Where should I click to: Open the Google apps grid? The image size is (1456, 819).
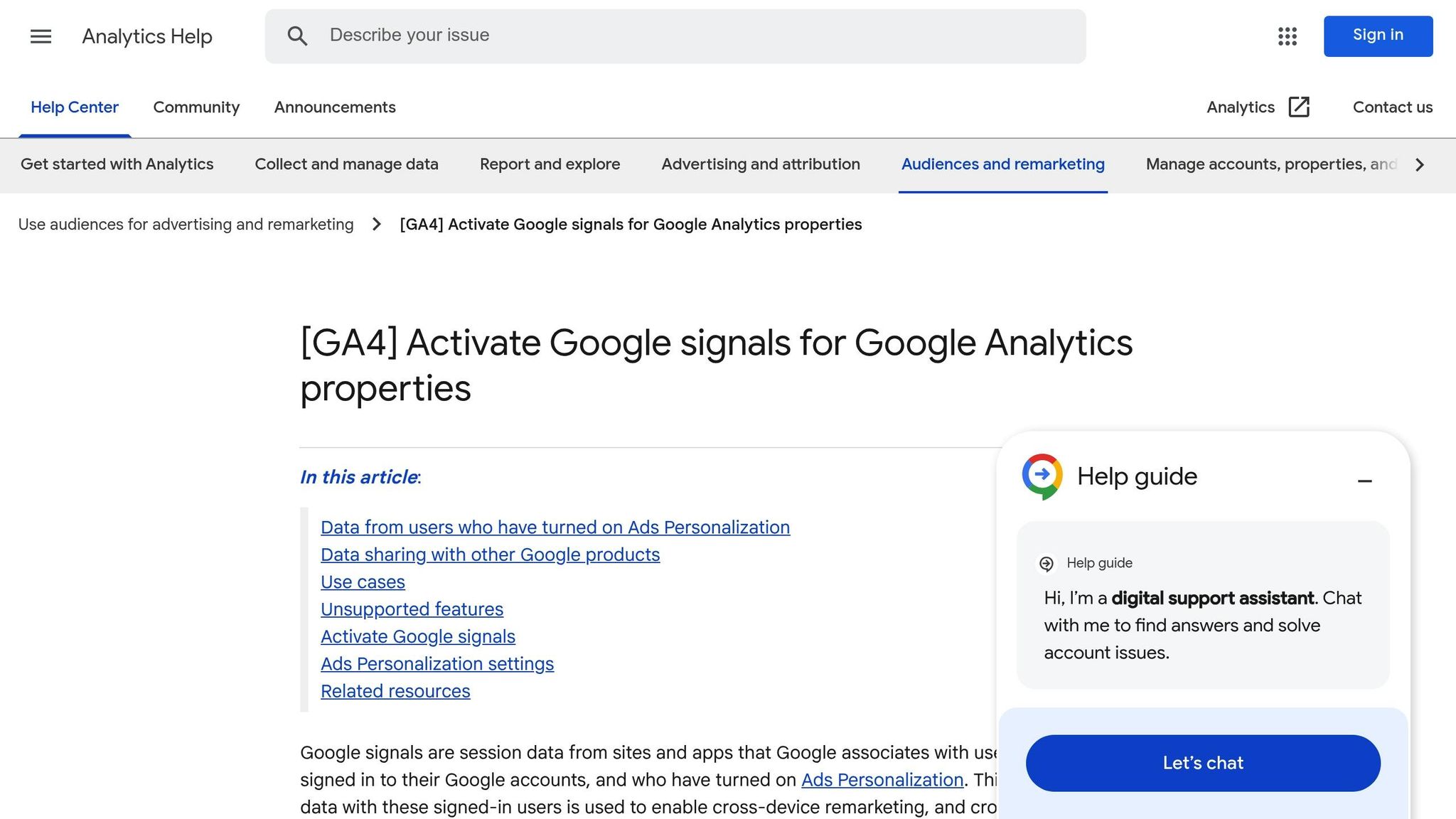click(1288, 36)
